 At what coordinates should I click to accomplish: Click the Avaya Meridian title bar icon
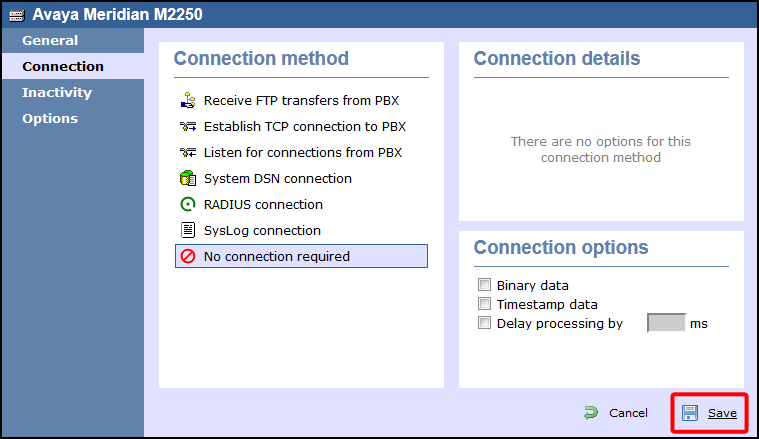tap(16, 14)
